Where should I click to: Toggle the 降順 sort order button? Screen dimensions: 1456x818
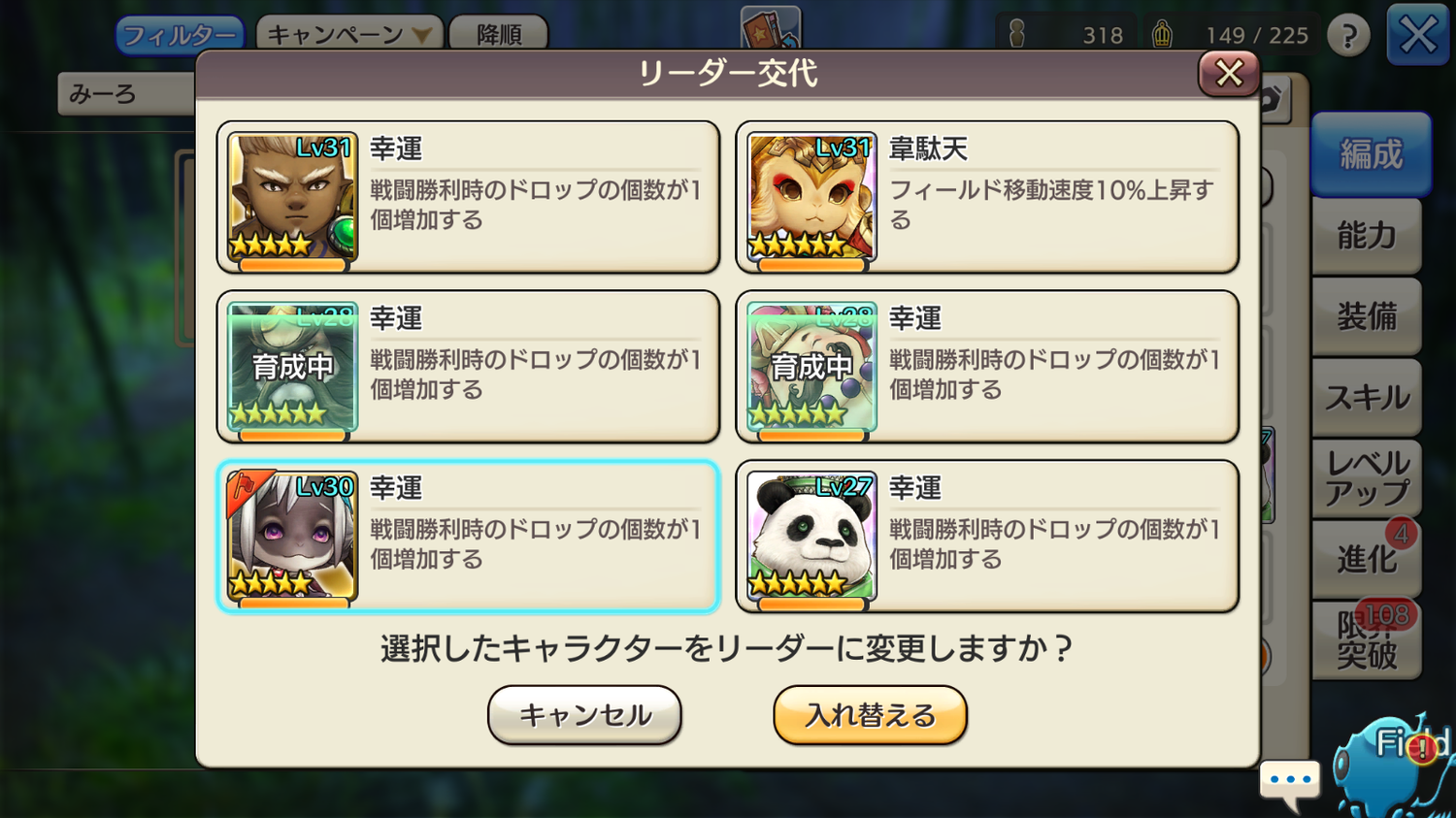pos(499,35)
